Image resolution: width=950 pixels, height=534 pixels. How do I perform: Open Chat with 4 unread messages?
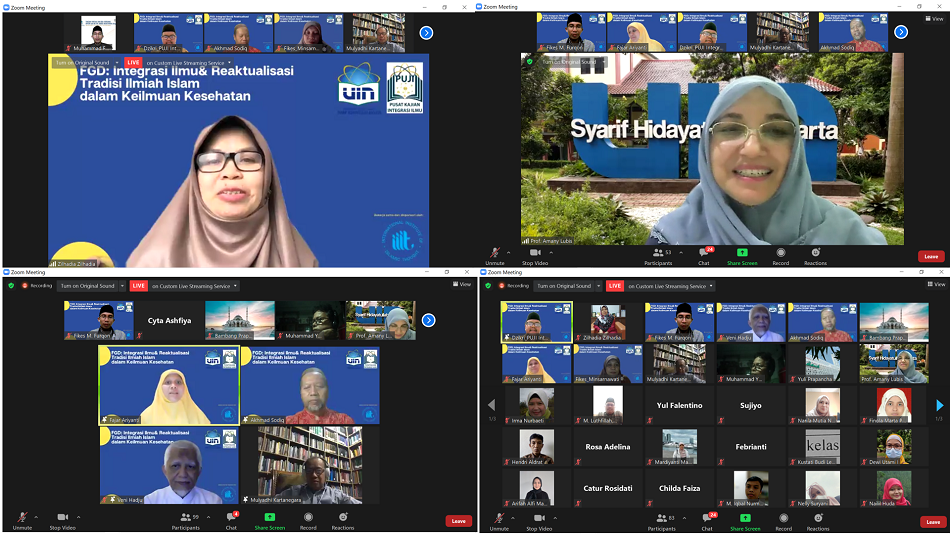231,520
